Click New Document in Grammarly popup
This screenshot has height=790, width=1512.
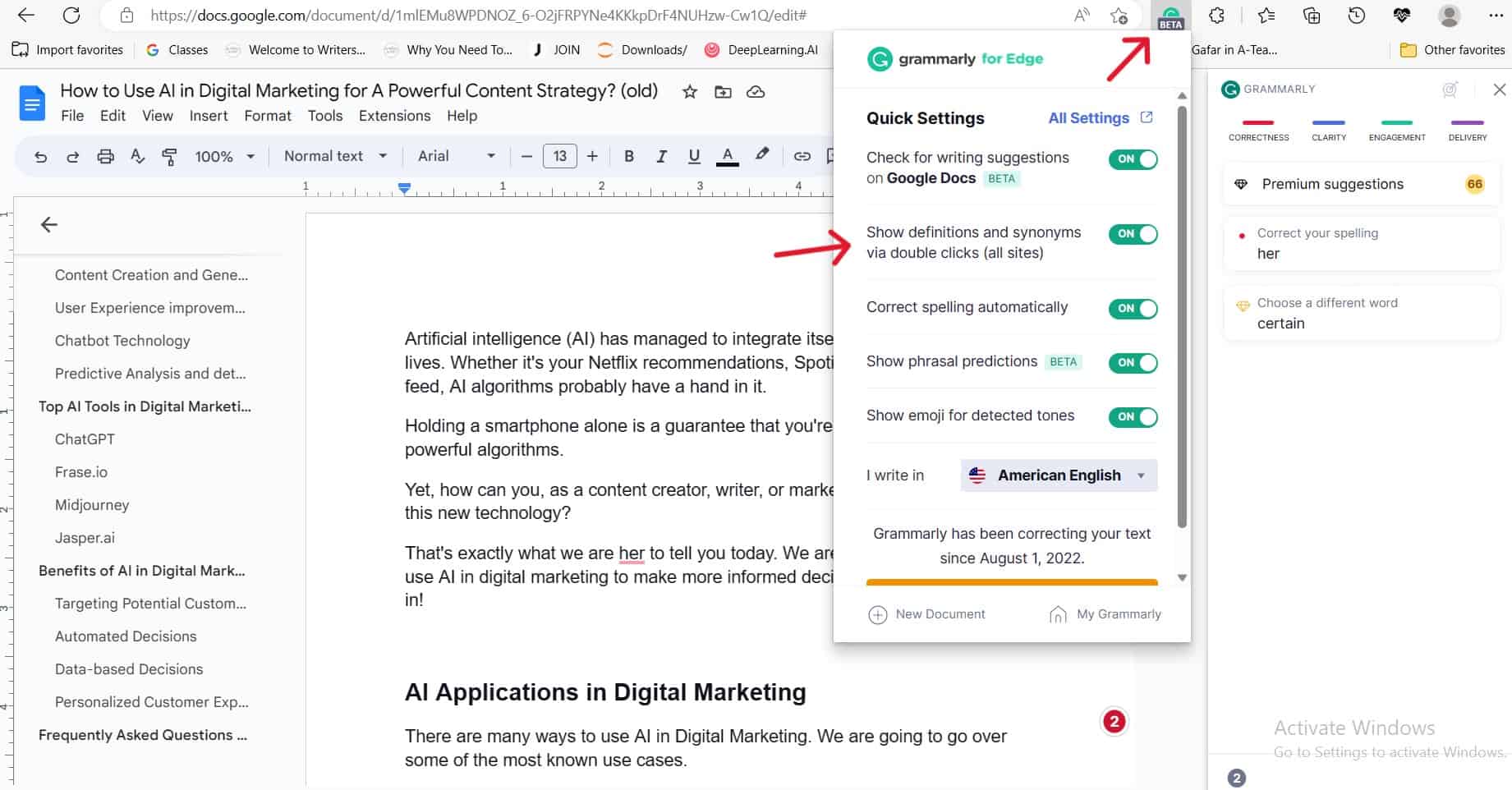tap(927, 613)
